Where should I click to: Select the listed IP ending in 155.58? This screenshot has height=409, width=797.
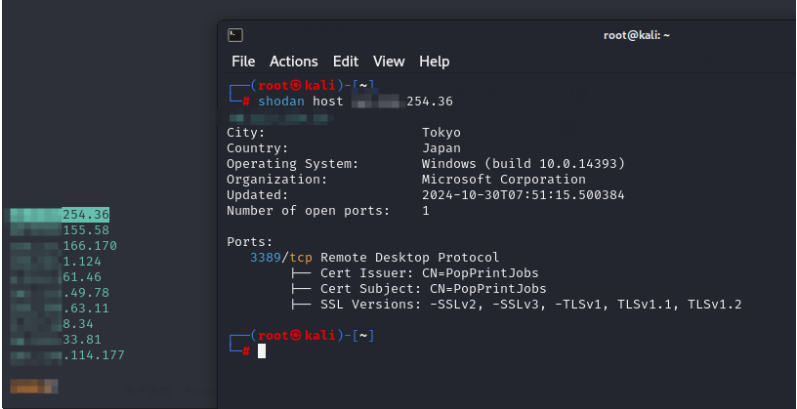pyautogui.click(x=60, y=230)
